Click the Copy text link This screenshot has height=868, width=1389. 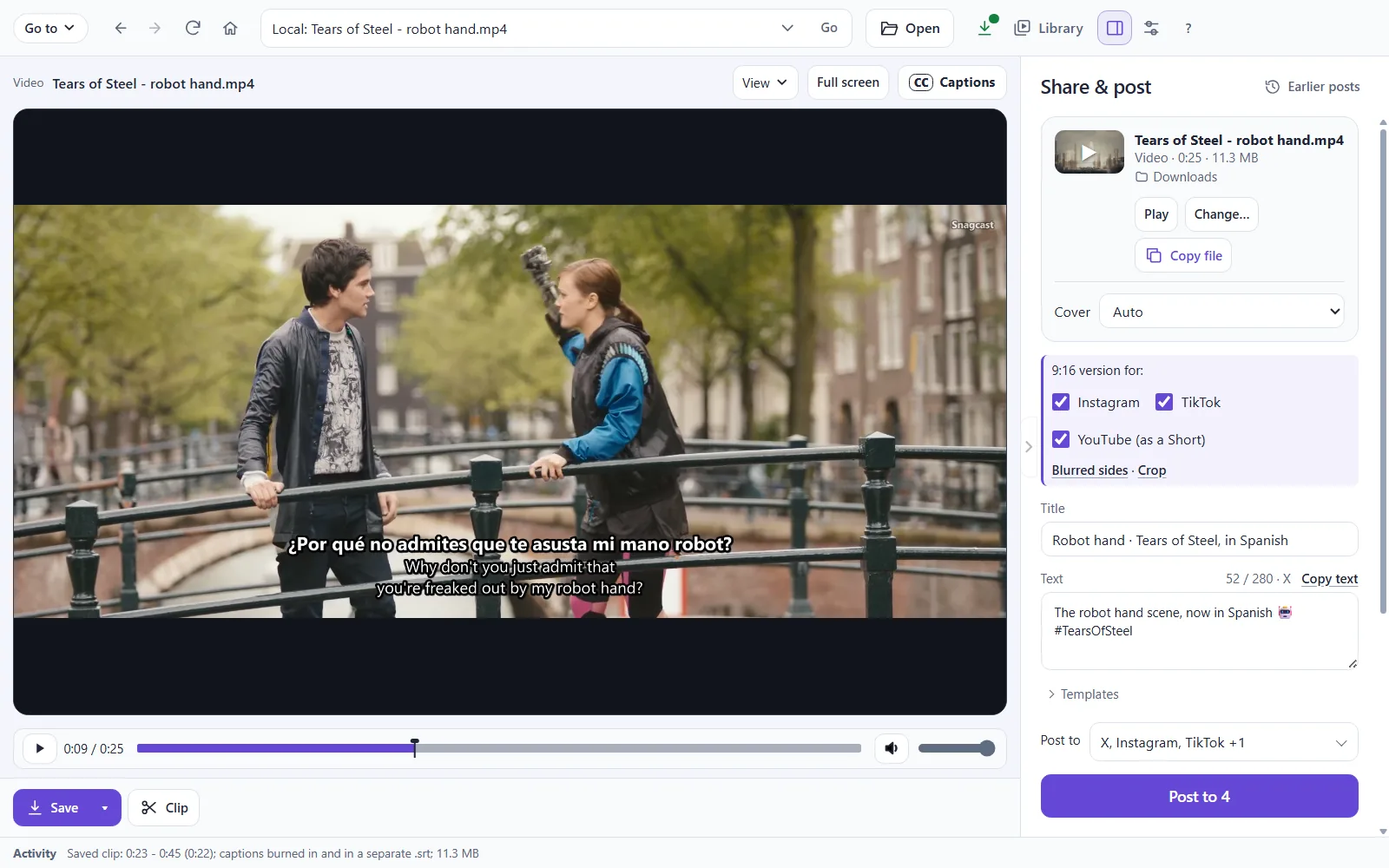(x=1329, y=579)
